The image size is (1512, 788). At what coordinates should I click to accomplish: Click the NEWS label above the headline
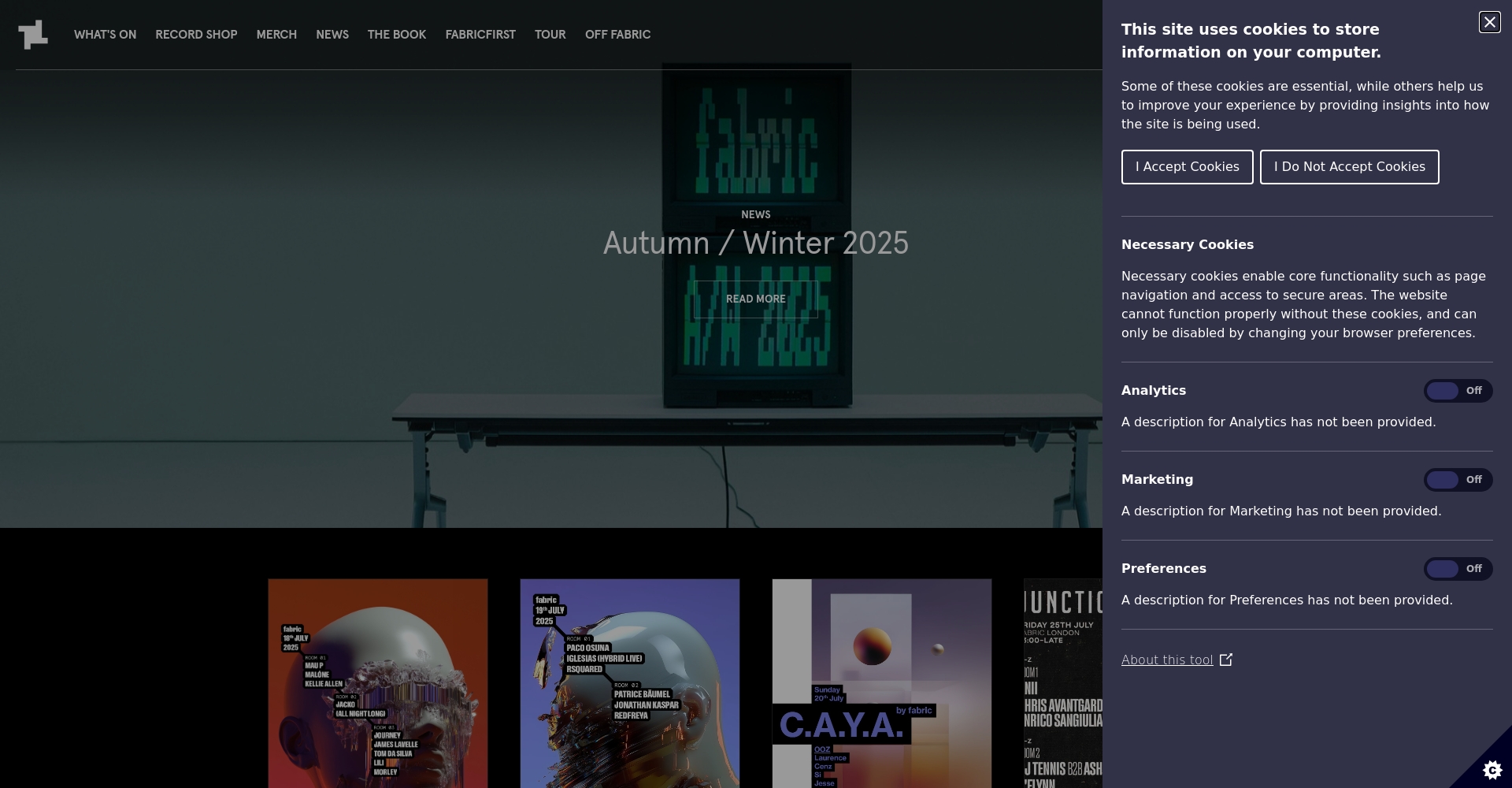(x=756, y=214)
